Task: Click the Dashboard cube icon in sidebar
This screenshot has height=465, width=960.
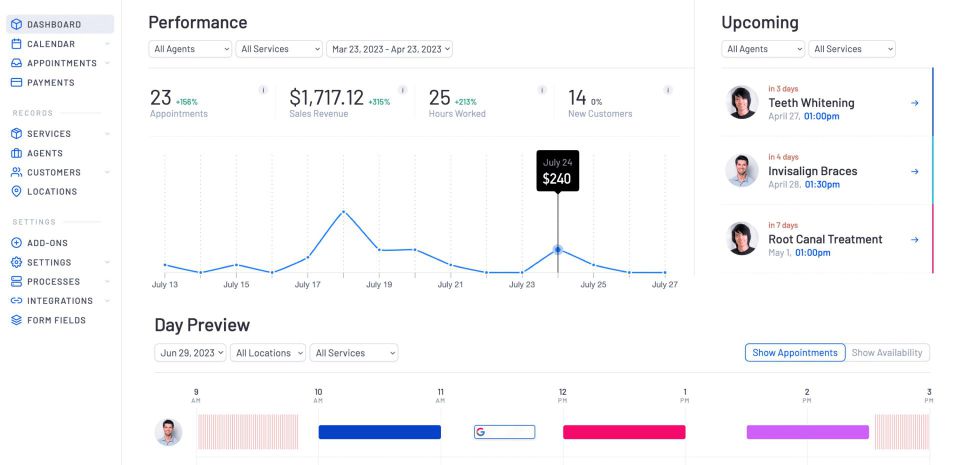Action: click(x=16, y=24)
